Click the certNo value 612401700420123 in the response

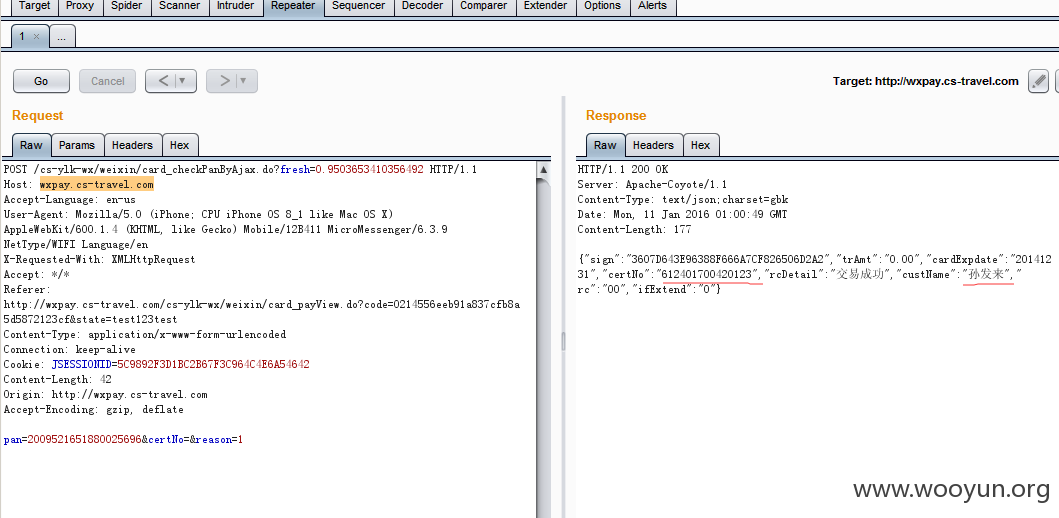pos(708,274)
